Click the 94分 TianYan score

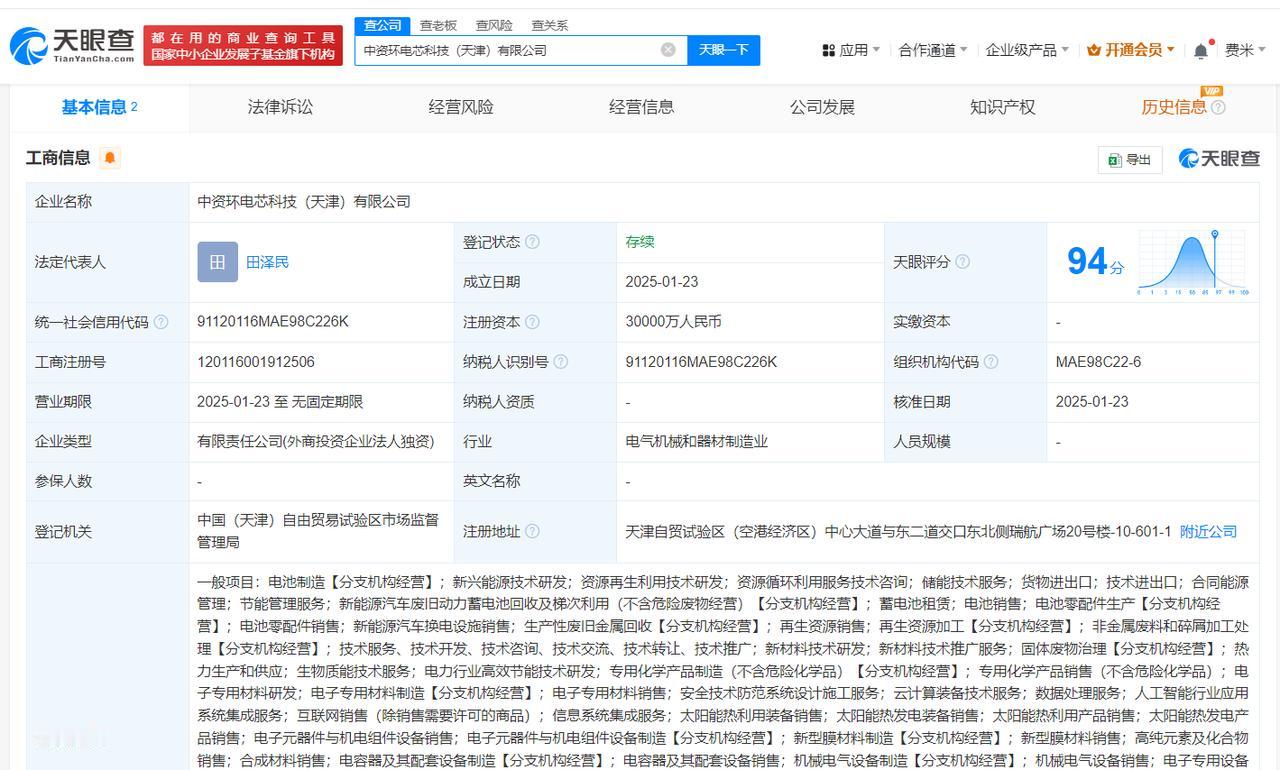click(1095, 262)
